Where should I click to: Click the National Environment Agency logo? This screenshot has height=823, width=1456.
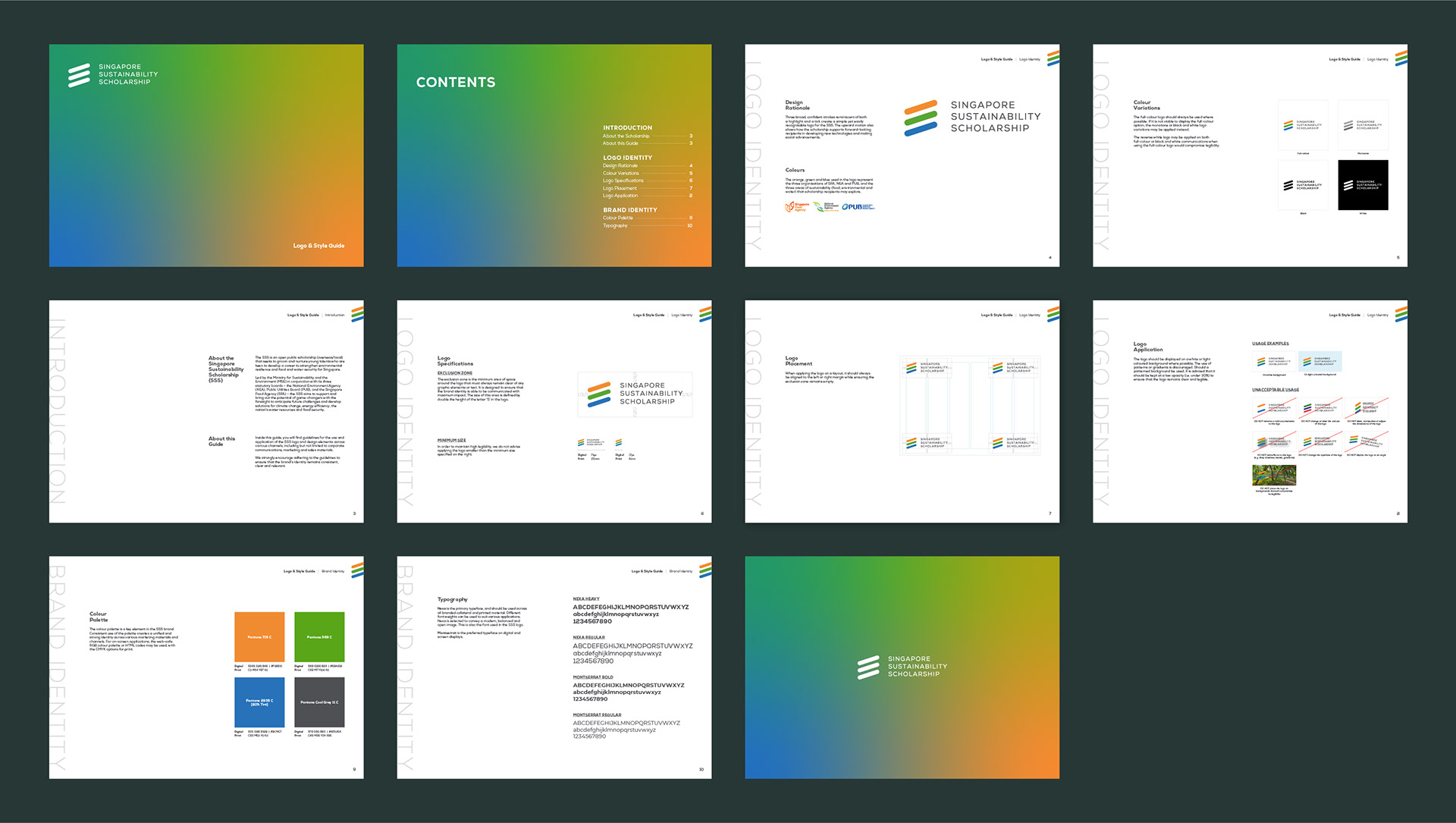coord(825,206)
